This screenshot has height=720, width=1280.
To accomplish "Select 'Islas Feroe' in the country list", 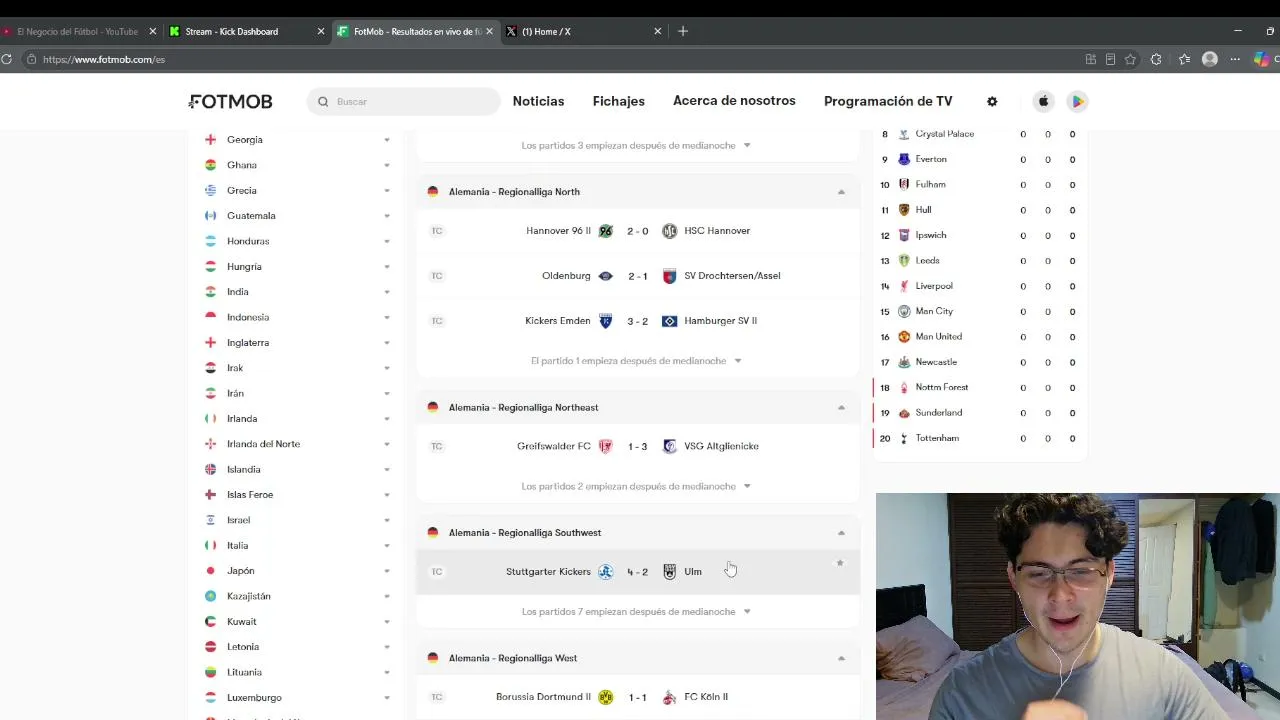I will [250, 495].
